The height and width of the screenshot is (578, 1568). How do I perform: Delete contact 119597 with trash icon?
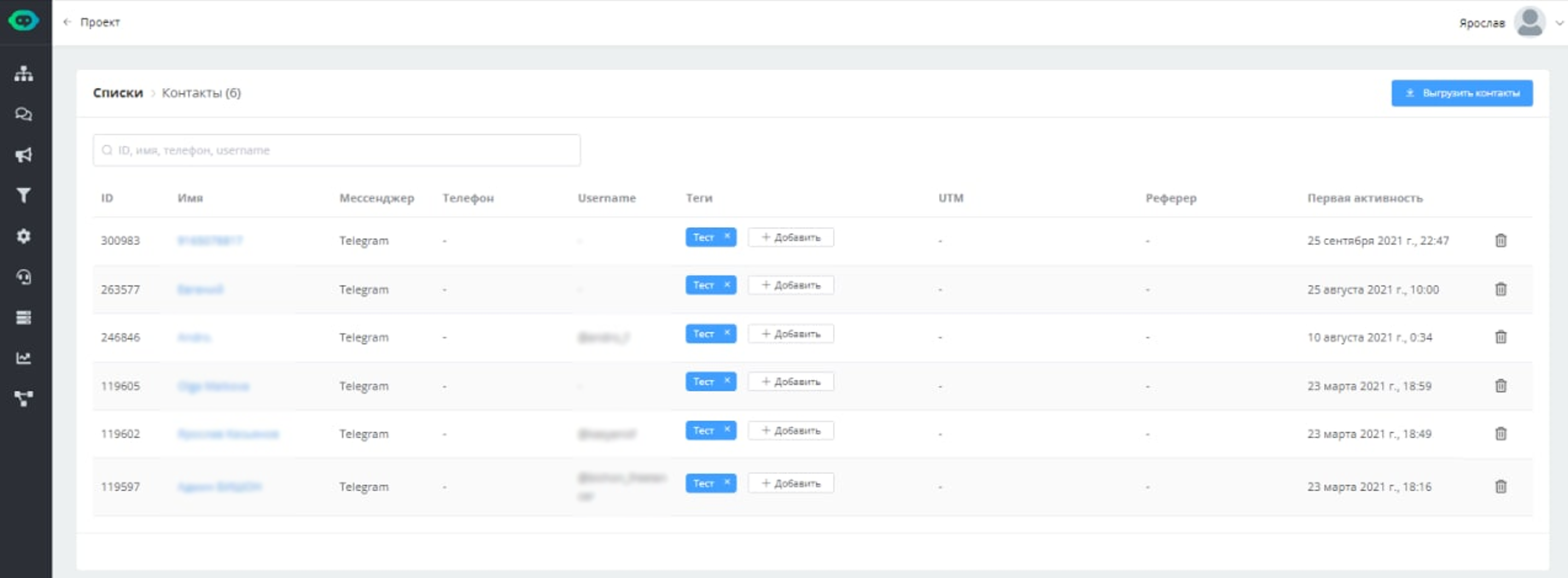coord(1501,487)
